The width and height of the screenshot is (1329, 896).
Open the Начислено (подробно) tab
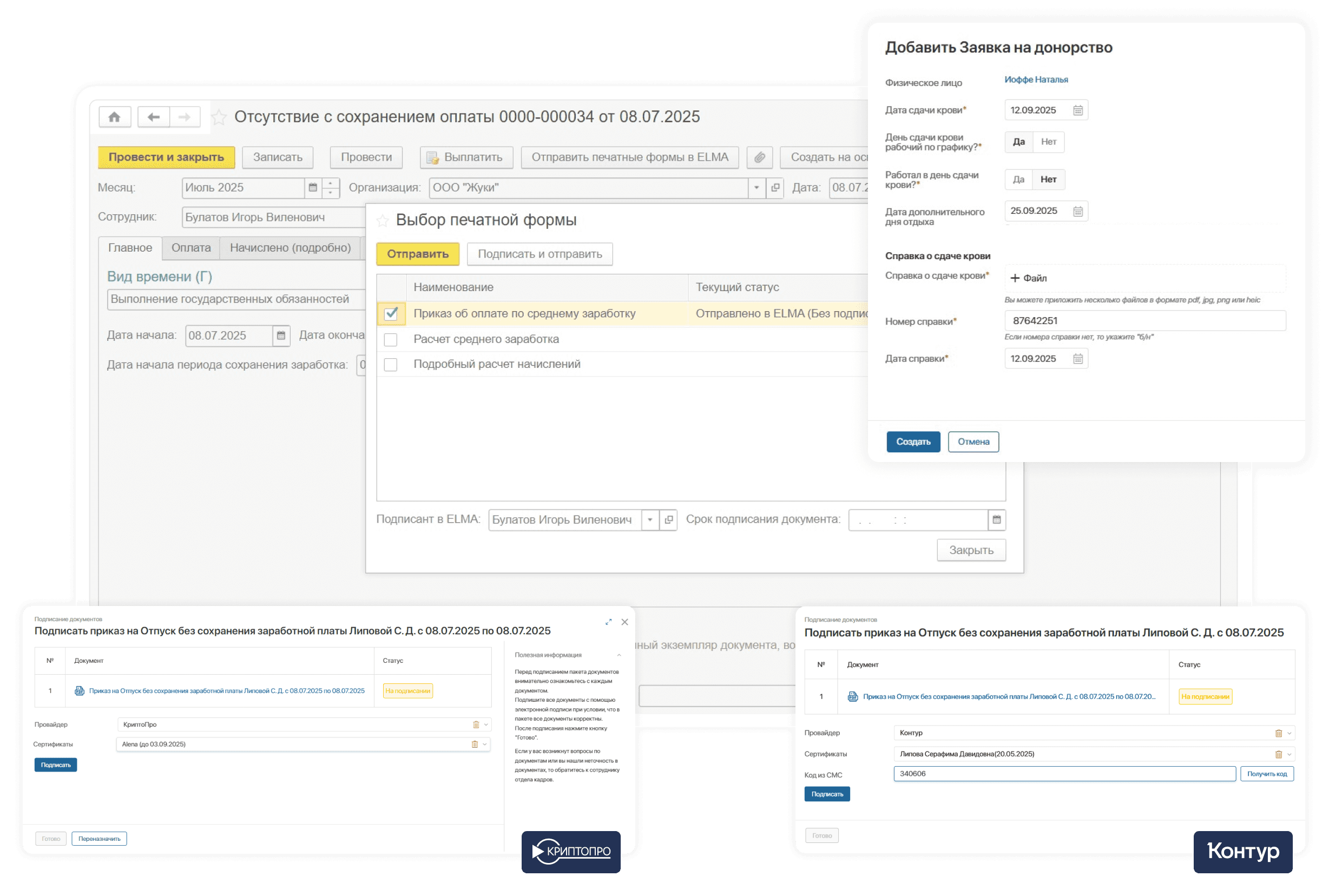tap(290, 247)
